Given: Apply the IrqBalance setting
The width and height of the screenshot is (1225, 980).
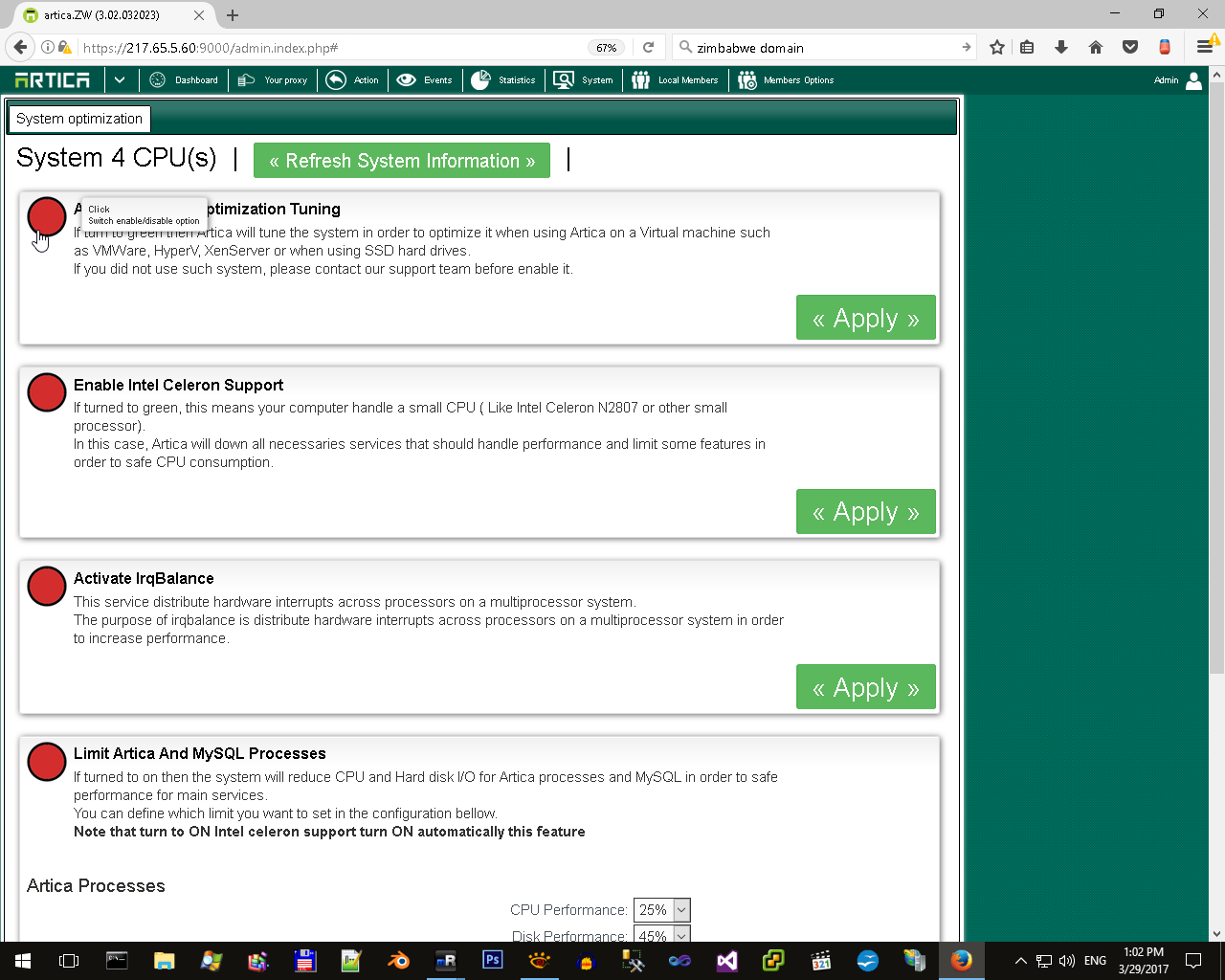Looking at the screenshot, I should pyautogui.click(x=866, y=687).
